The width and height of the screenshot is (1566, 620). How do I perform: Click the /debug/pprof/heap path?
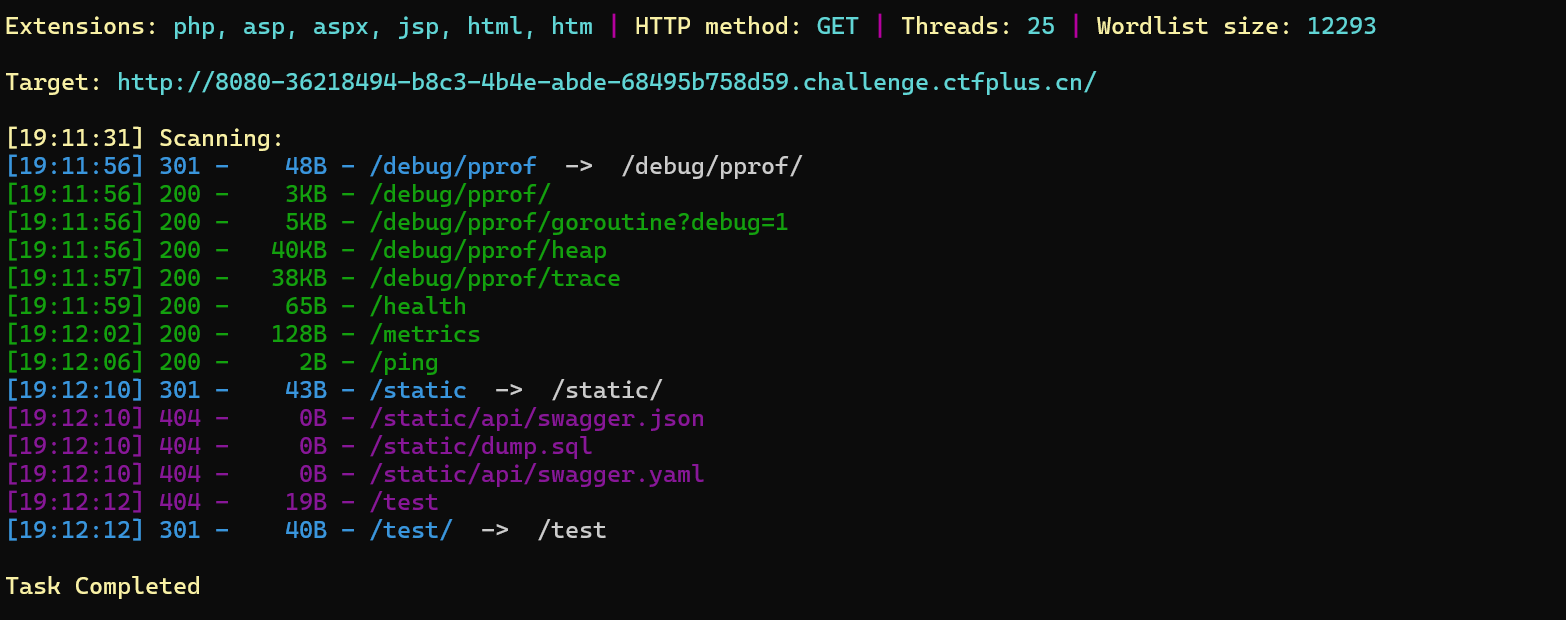click(488, 250)
